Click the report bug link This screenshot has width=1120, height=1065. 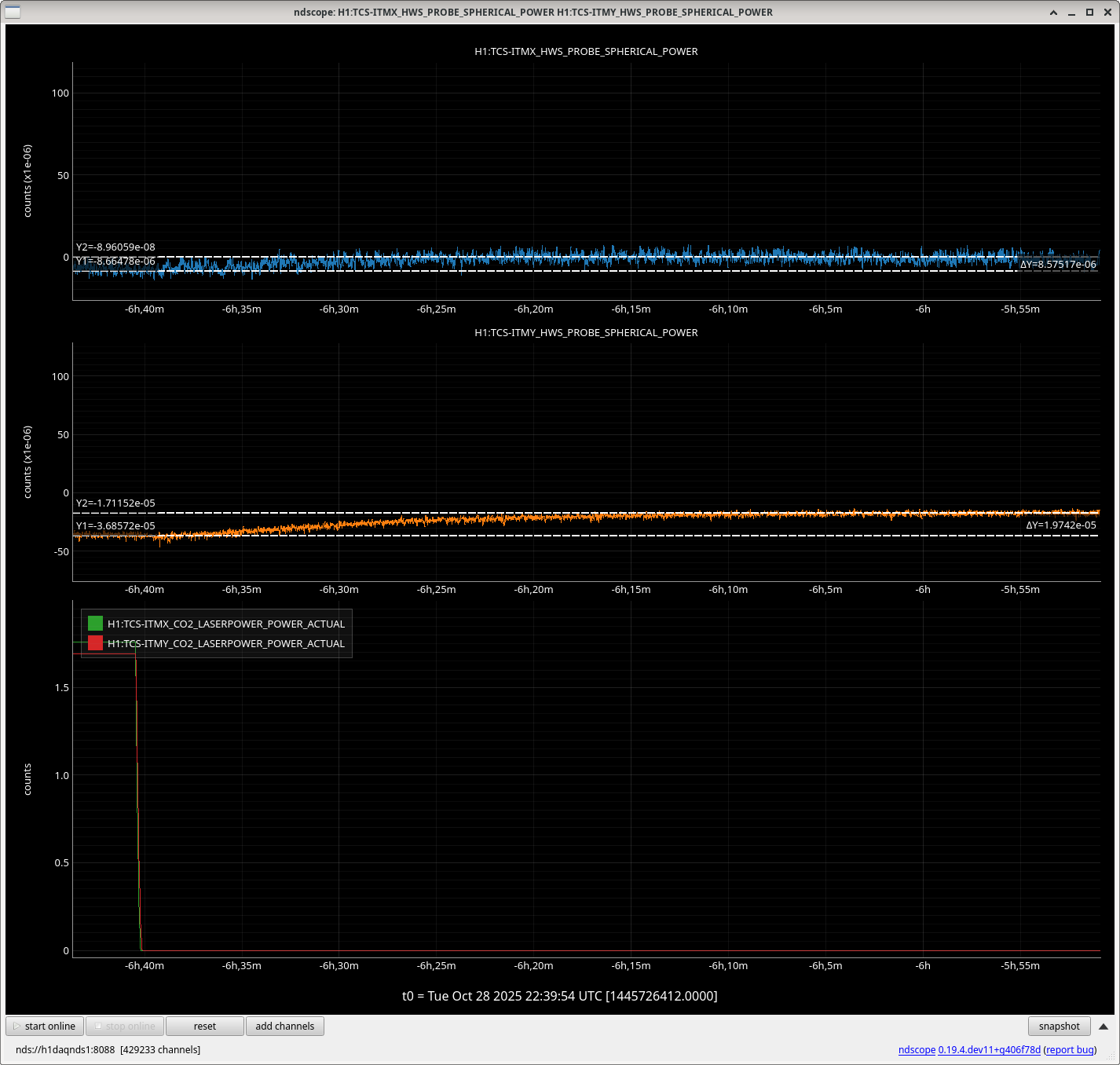1070,1049
